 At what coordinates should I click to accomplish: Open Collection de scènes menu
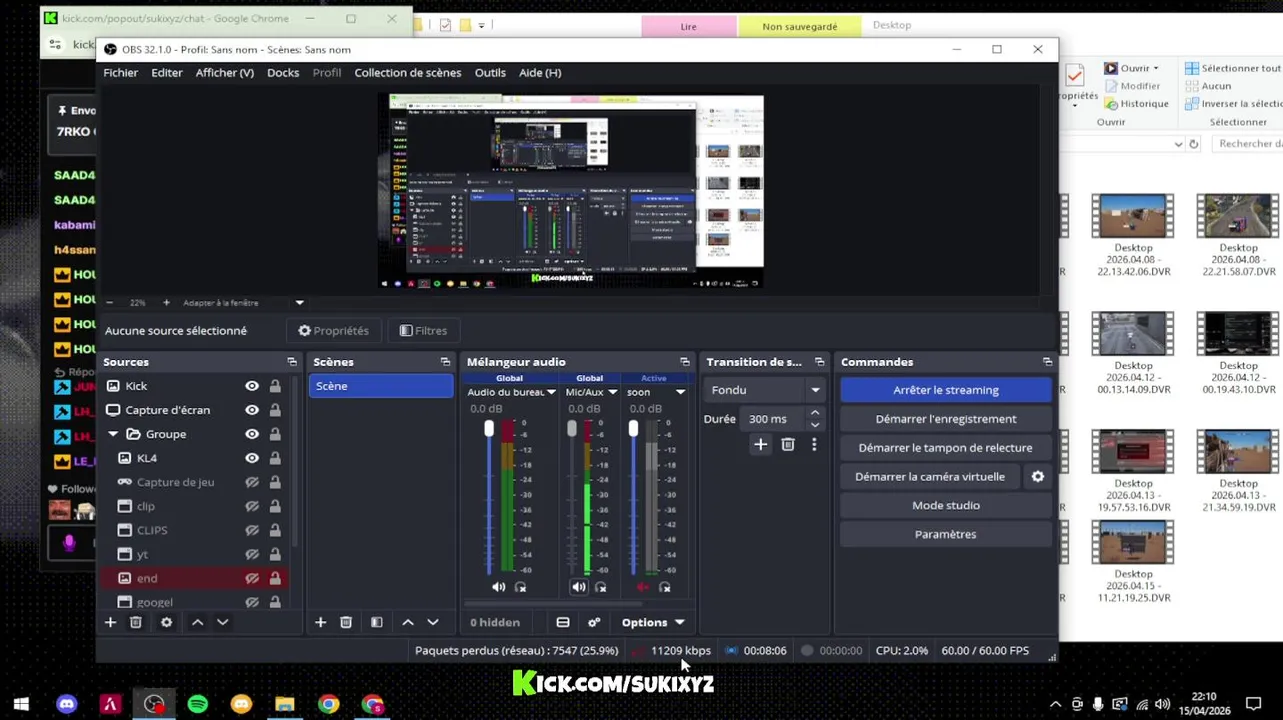tap(408, 73)
